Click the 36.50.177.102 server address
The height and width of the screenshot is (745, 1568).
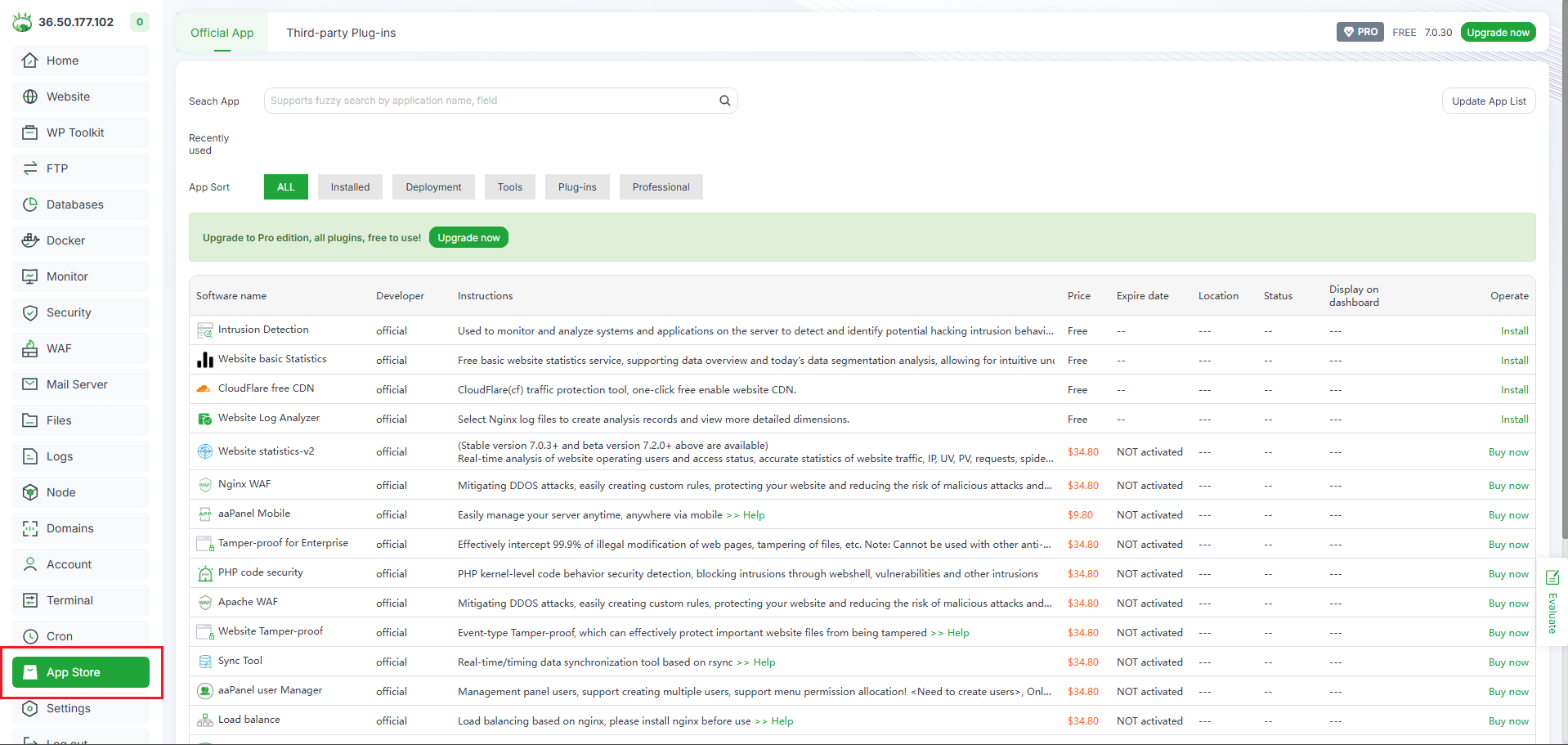[76, 22]
